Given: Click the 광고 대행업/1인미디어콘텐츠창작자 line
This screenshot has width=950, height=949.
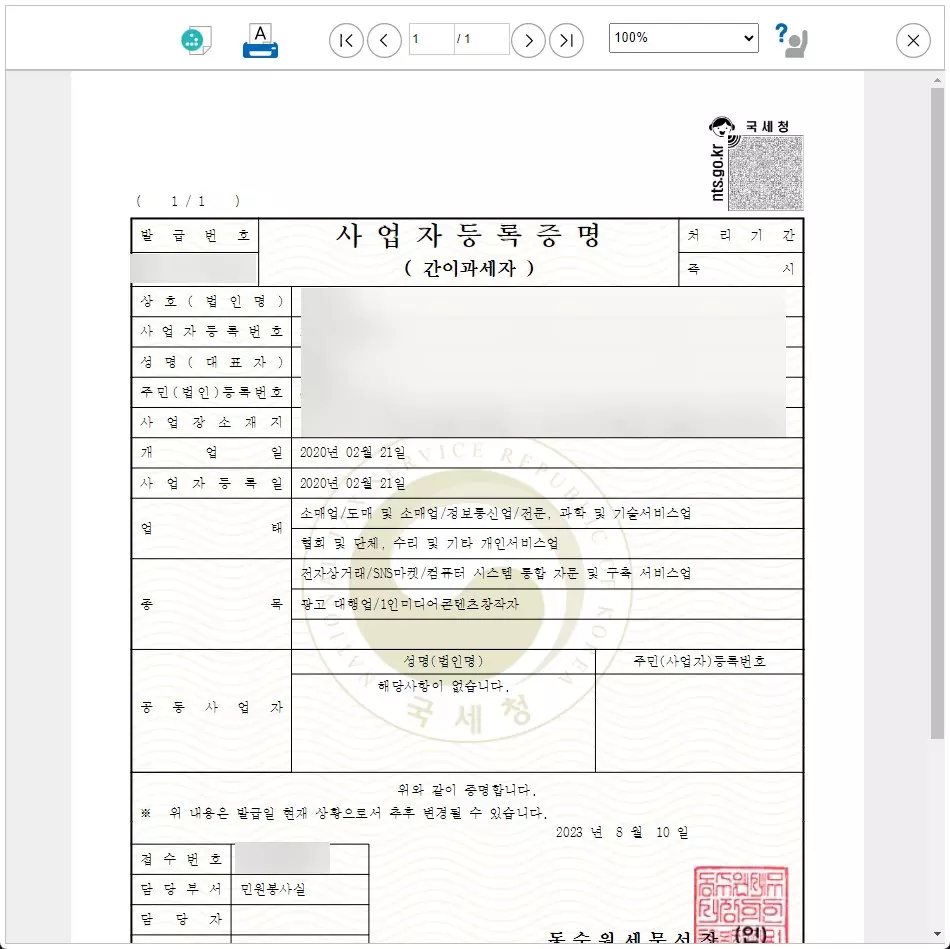Looking at the screenshot, I should pos(410,604).
